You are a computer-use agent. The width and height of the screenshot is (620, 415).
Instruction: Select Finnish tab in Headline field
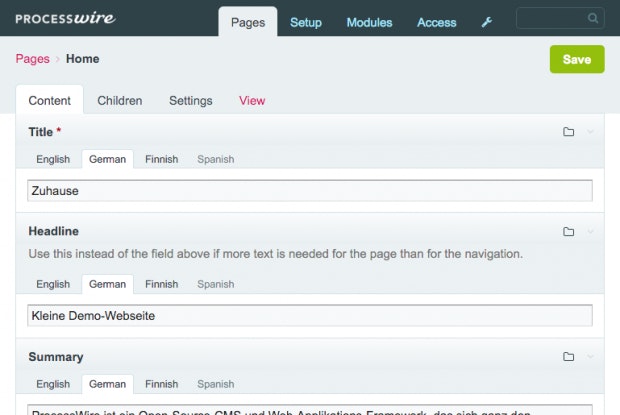(161, 284)
